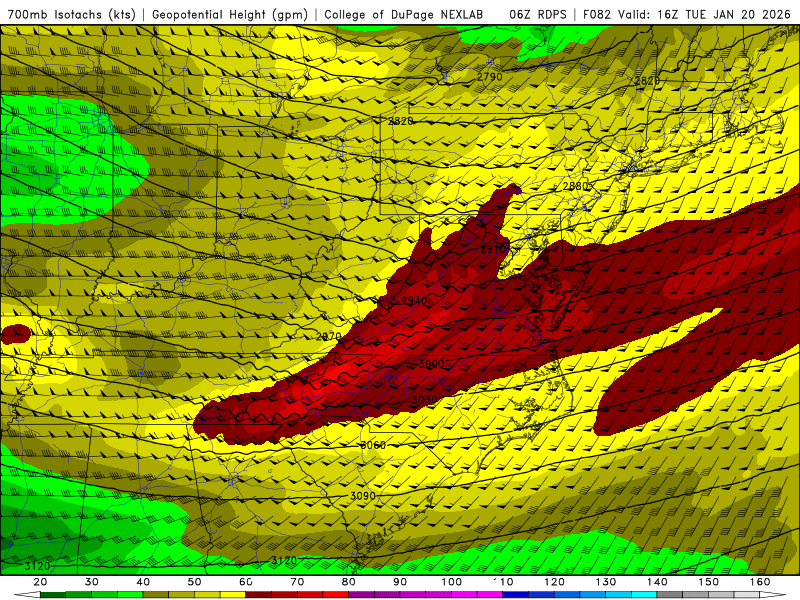Click the 2910 height contour label

[494, 249]
